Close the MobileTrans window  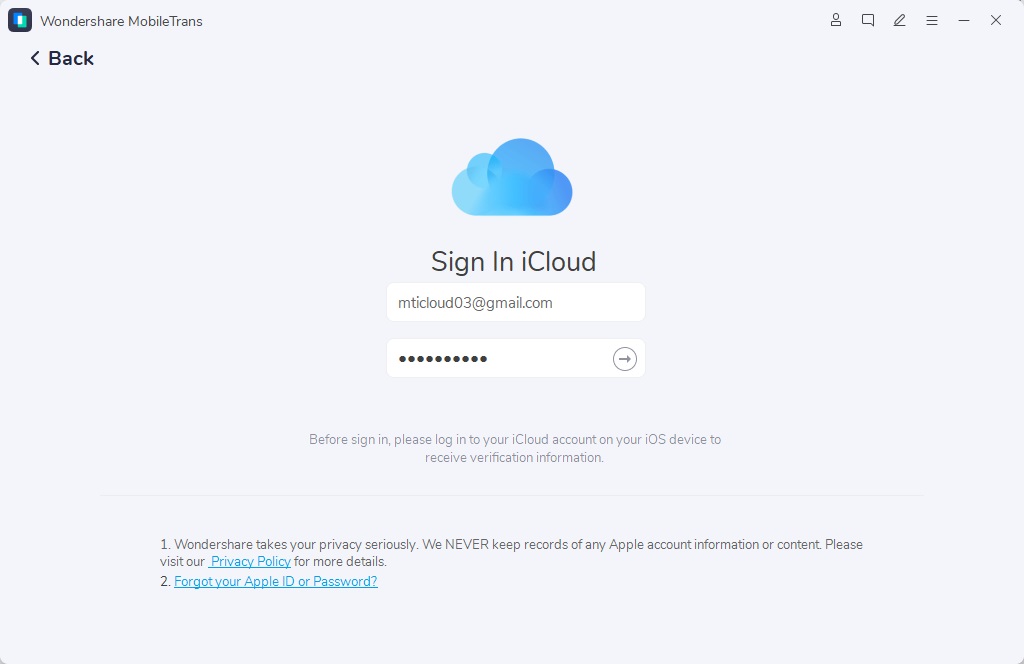click(995, 21)
